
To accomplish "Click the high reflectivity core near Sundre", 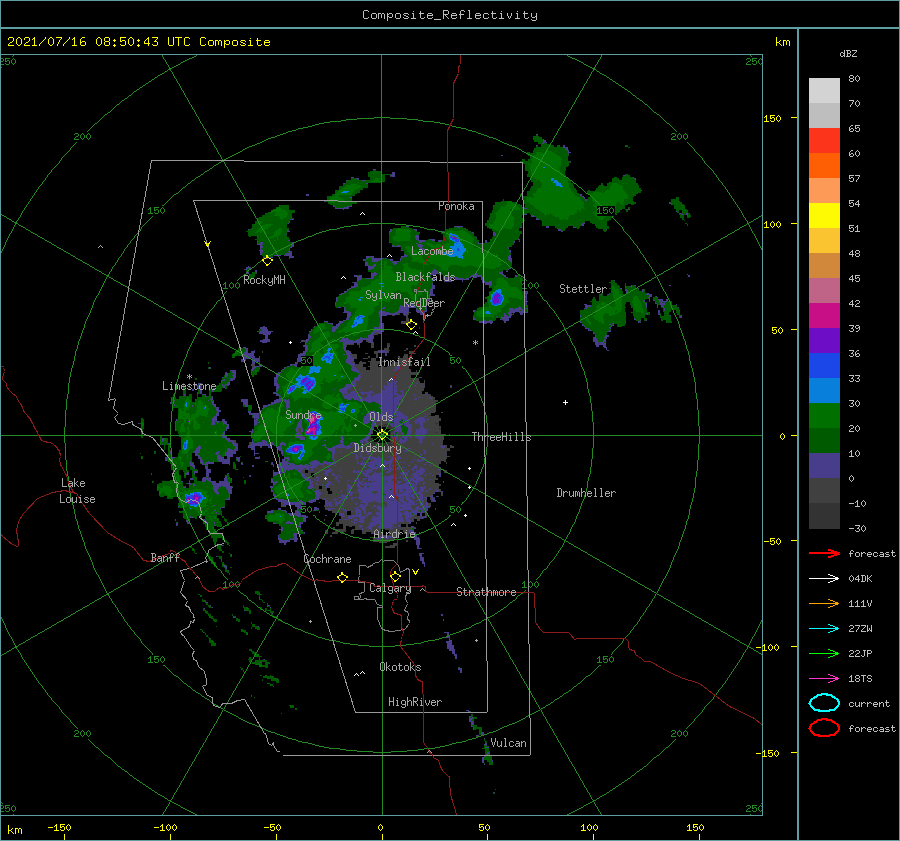I will pyautogui.click(x=313, y=425).
